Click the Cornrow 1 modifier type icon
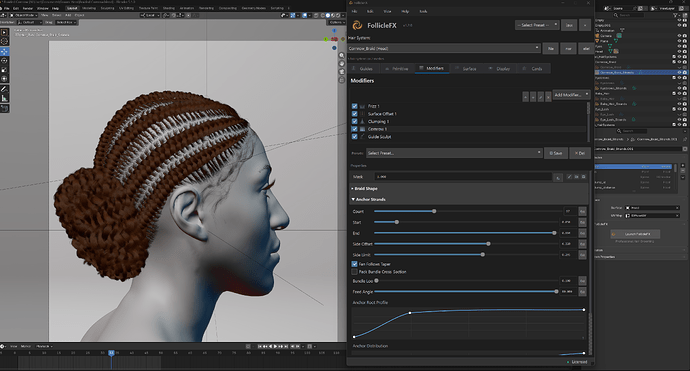 point(362,129)
